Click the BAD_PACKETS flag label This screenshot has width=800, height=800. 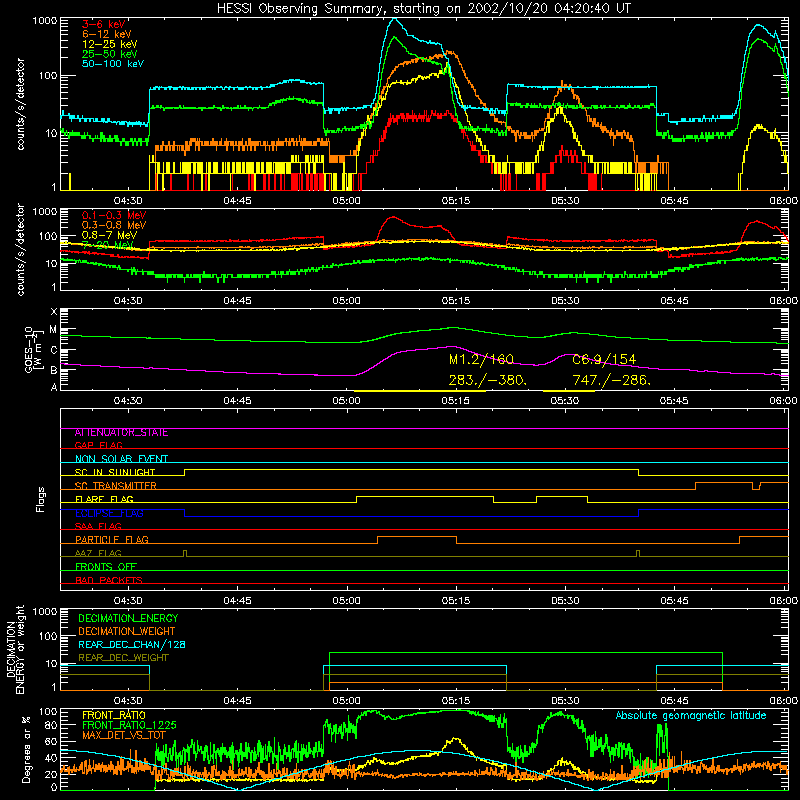(108, 580)
